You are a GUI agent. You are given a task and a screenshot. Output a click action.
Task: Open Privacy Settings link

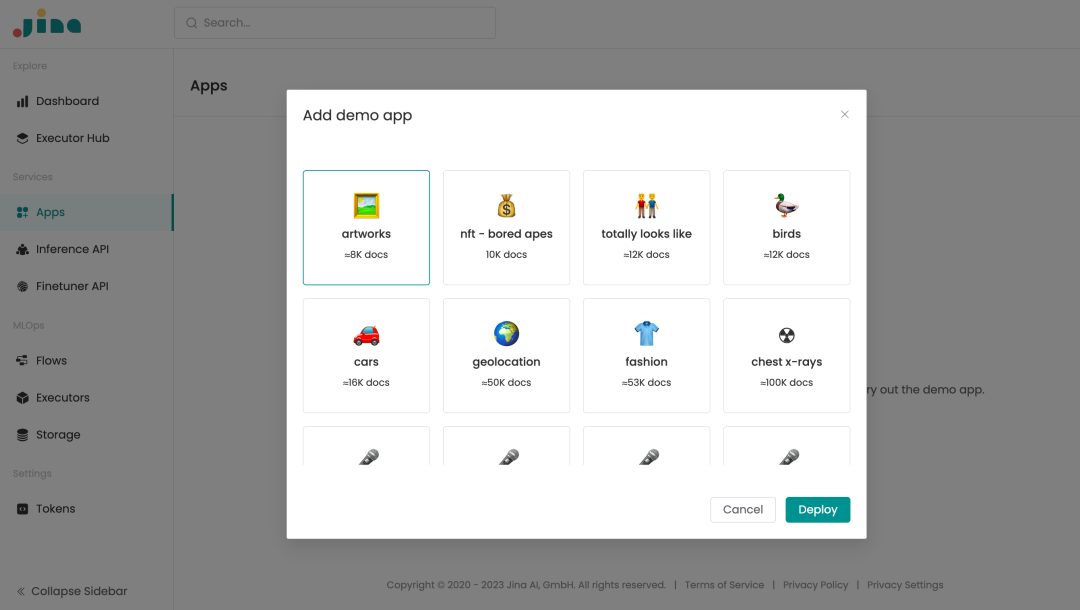click(x=905, y=585)
